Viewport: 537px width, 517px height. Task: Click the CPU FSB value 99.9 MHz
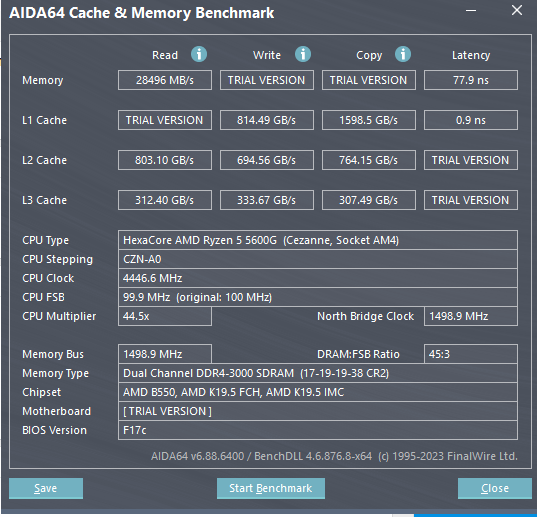pyautogui.click(x=317, y=297)
